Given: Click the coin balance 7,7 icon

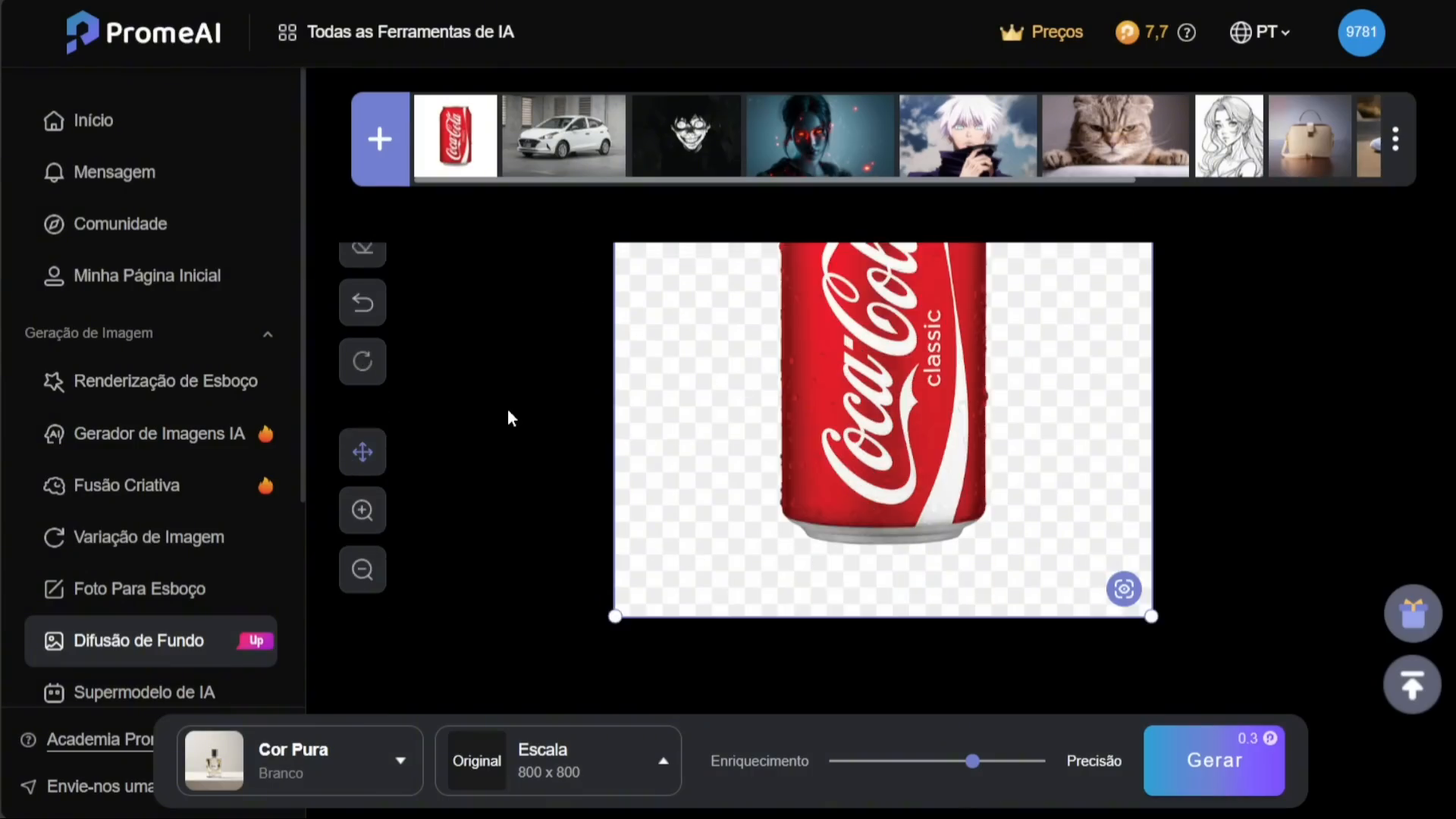Looking at the screenshot, I should pyautogui.click(x=1127, y=32).
